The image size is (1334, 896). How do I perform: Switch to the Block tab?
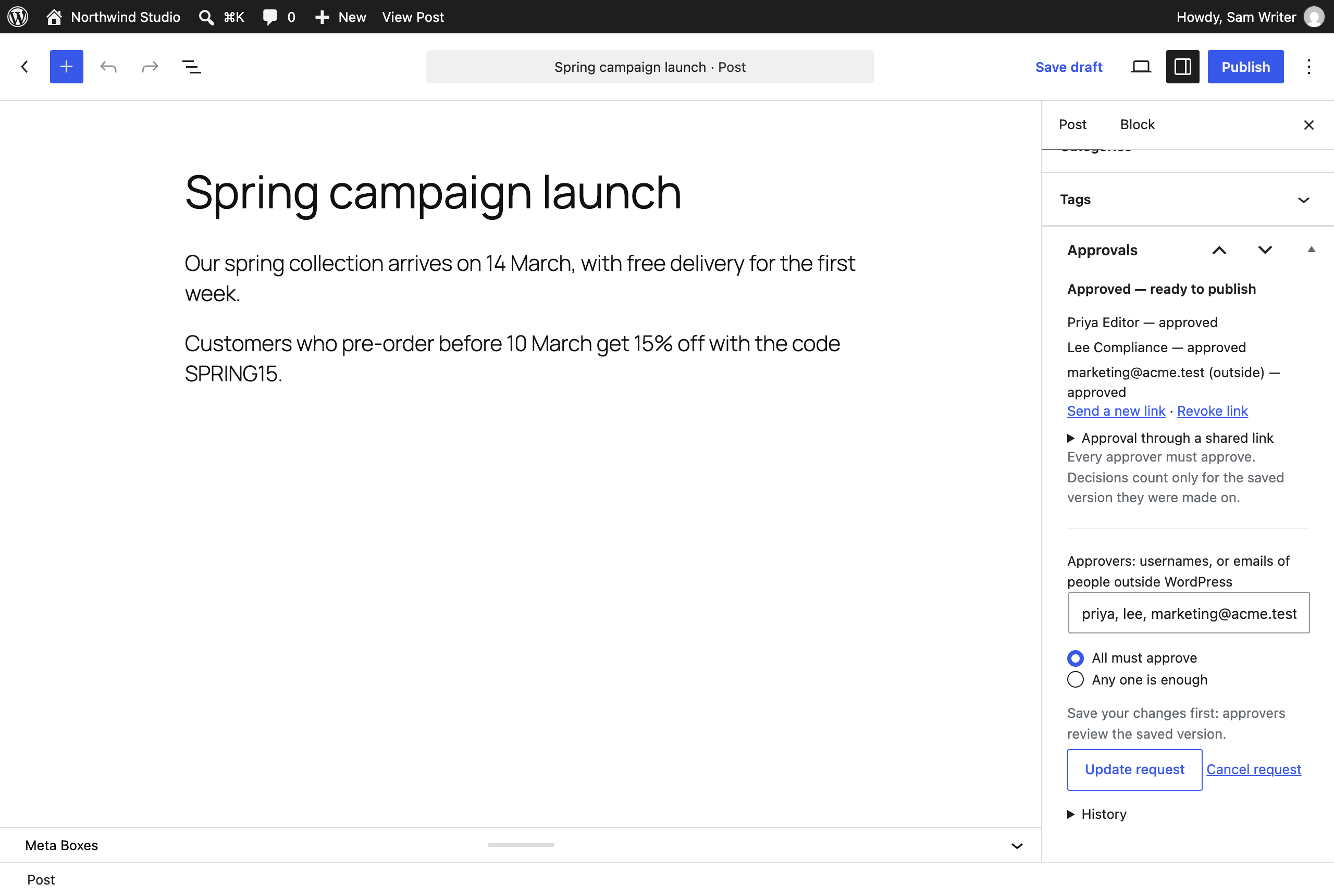pyautogui.click(x=1137, y=125)
